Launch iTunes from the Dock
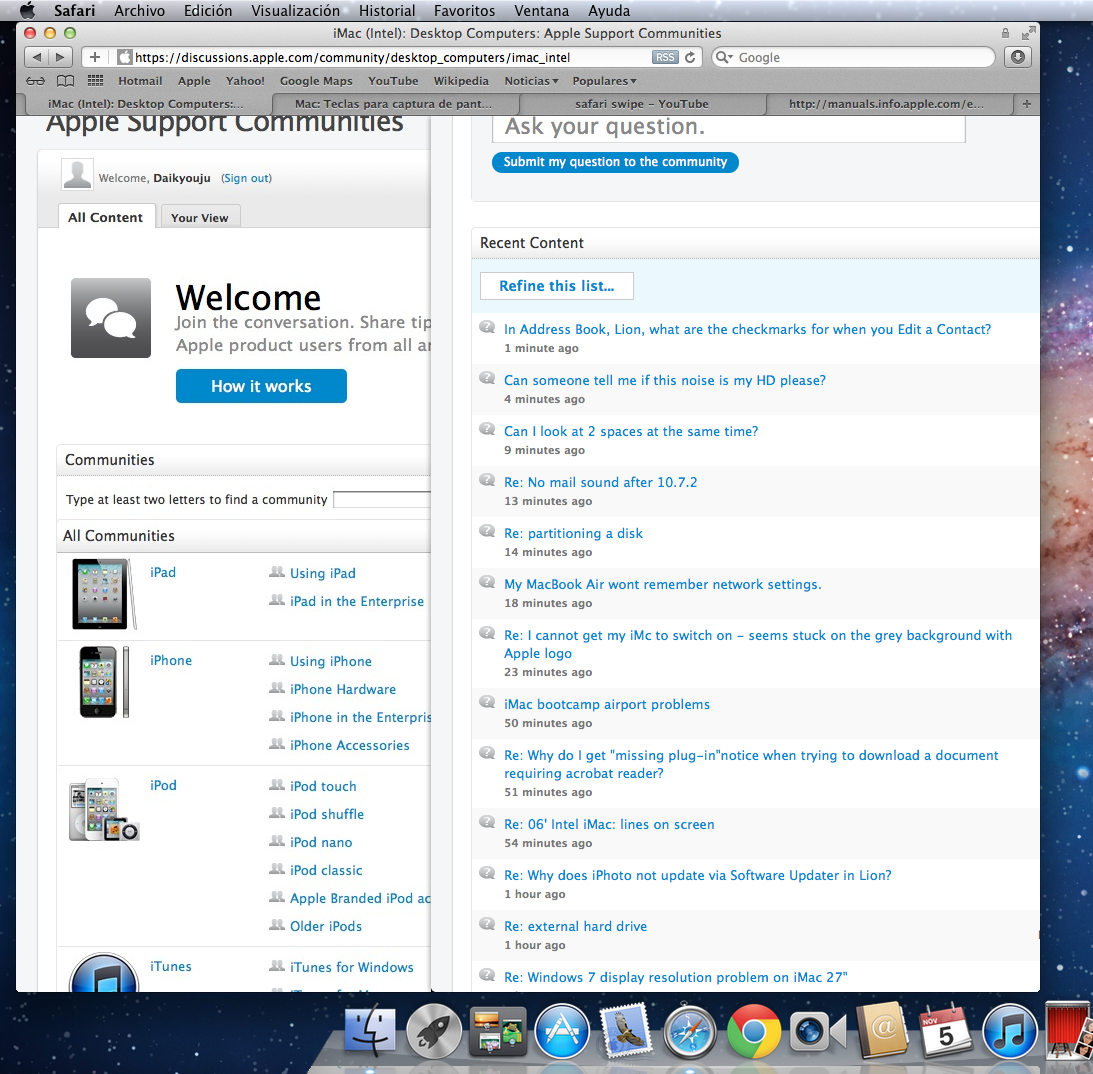Viewport: 1093px width, 1074px height. pyautogui.click(x=1009, y=1032)
